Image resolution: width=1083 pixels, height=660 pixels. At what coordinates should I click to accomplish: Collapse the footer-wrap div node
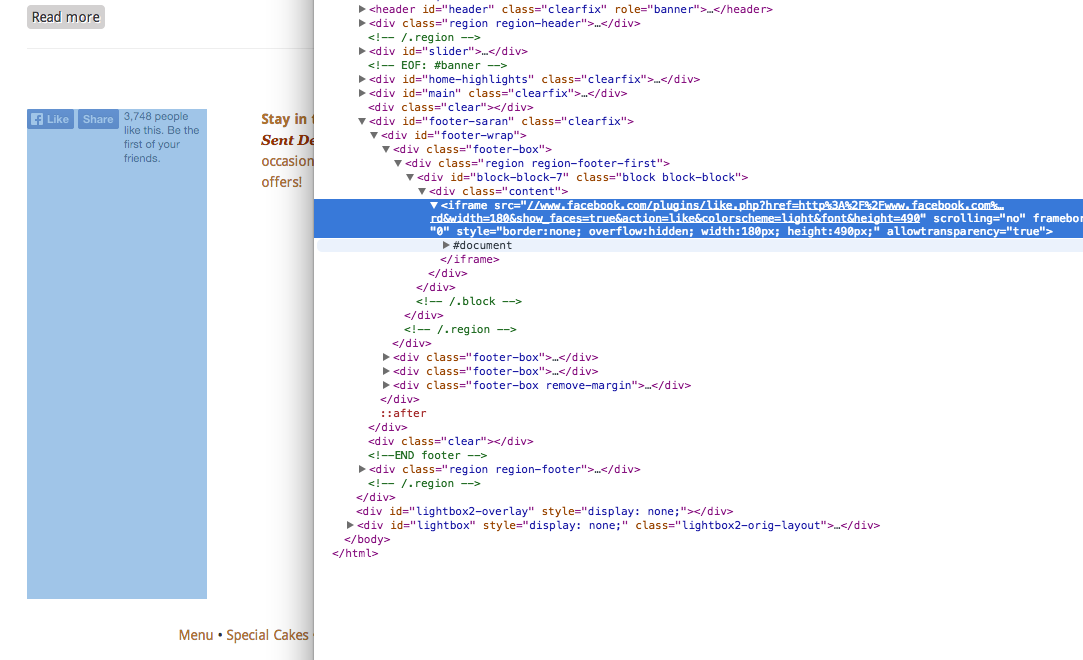pos(374,135)
